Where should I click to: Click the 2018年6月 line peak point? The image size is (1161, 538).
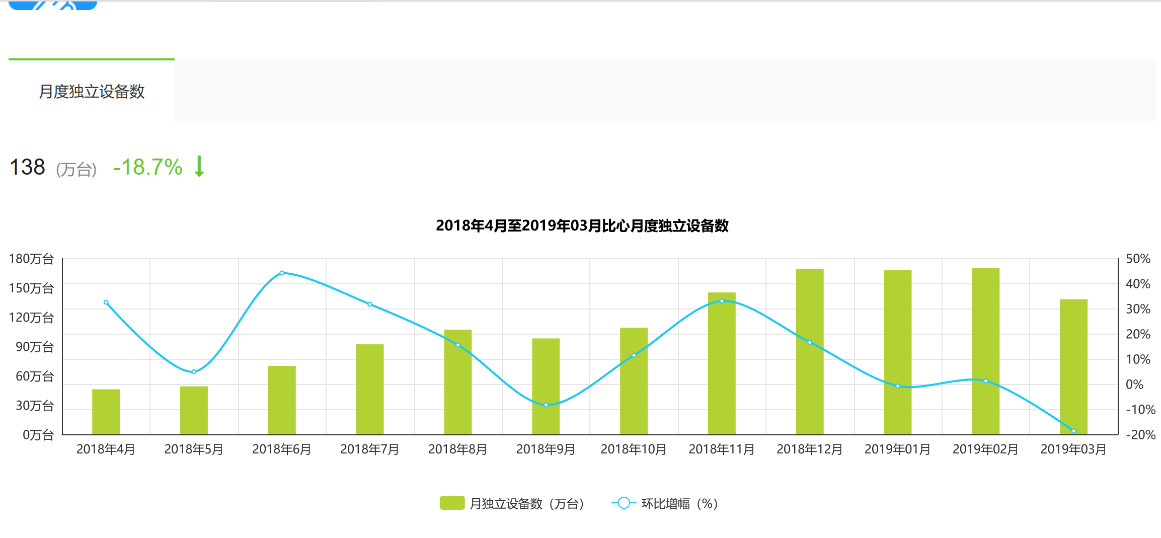point(282,273)
